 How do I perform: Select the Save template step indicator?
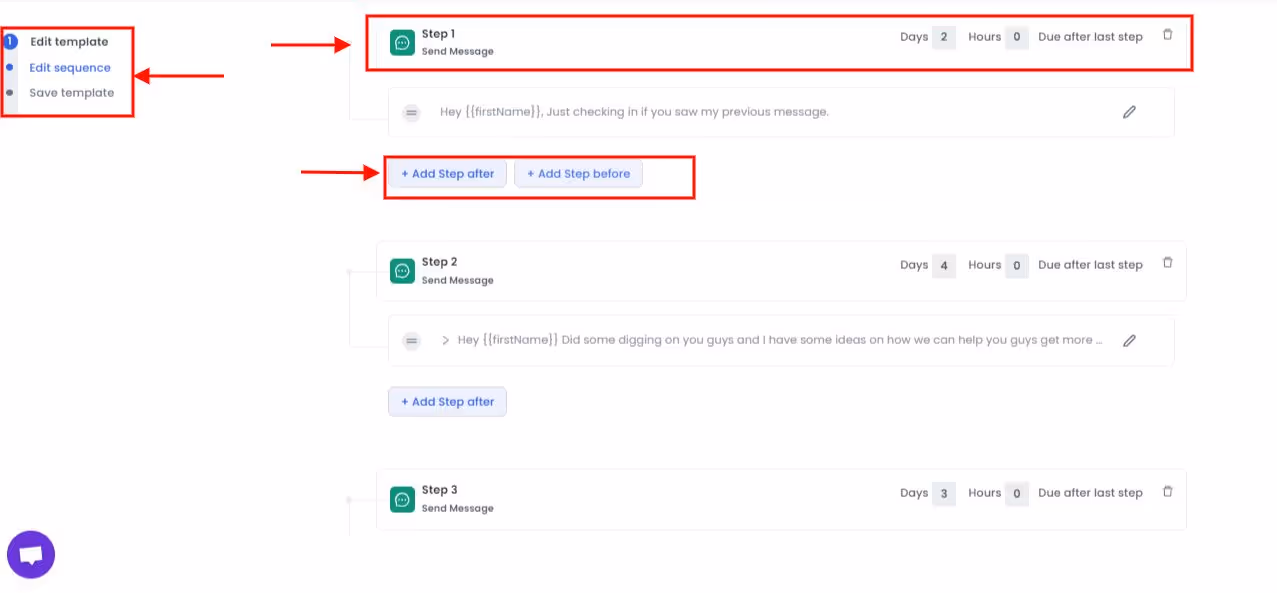[10, 92]
